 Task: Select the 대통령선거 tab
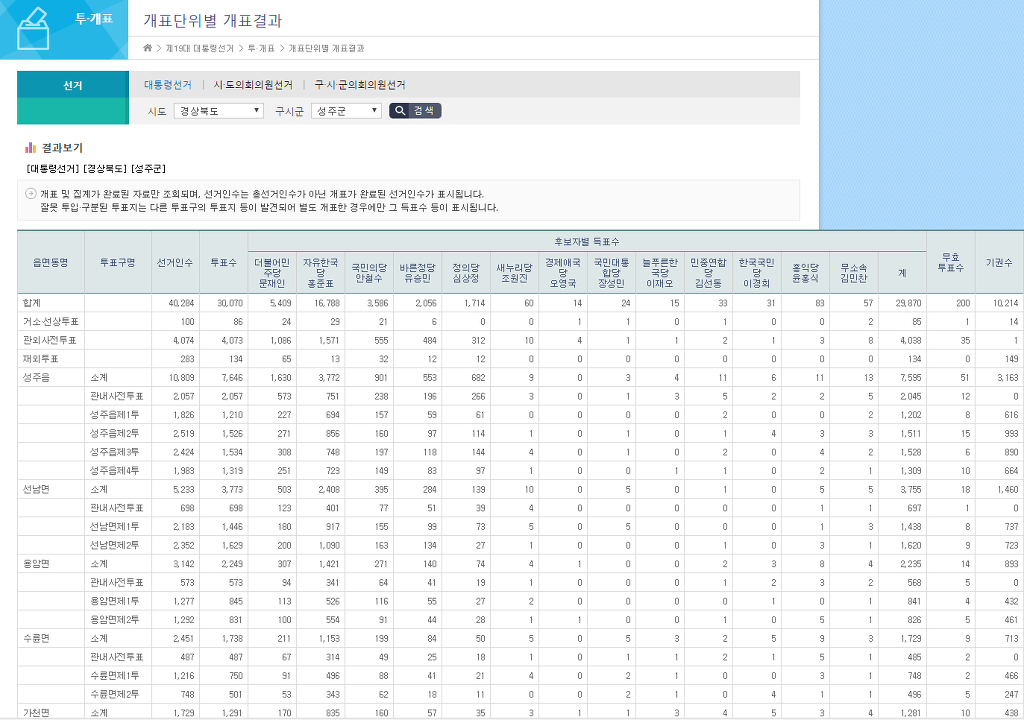click(171, 85)
